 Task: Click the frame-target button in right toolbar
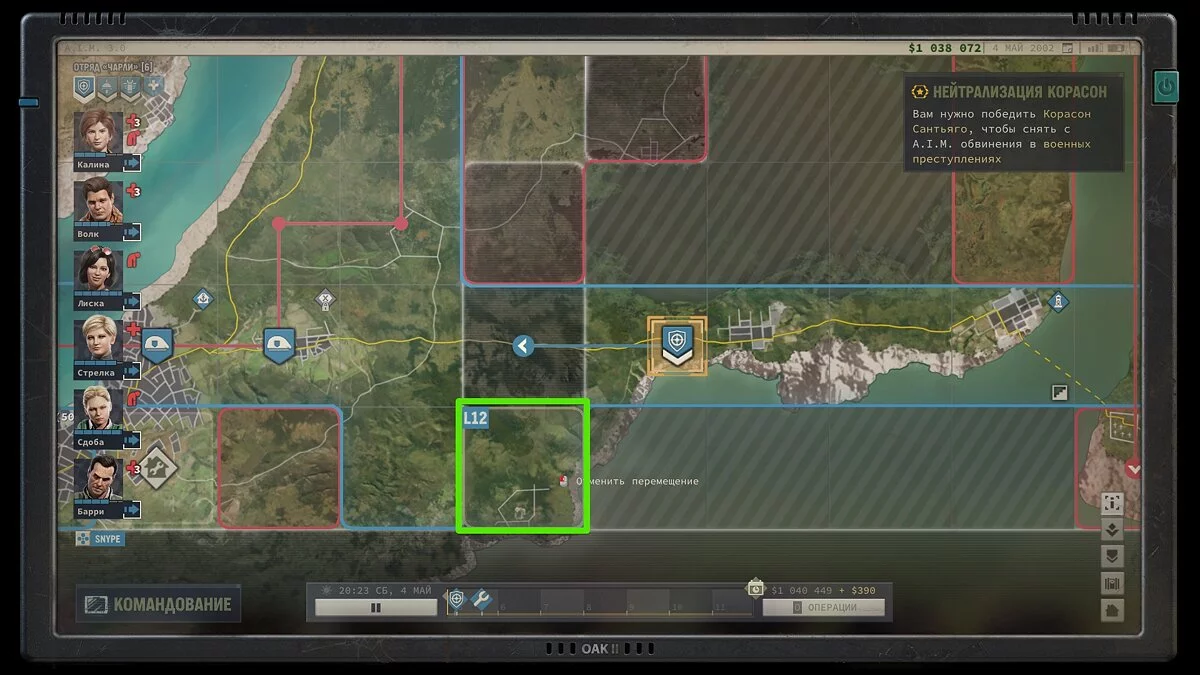(x=1112, y=504)
